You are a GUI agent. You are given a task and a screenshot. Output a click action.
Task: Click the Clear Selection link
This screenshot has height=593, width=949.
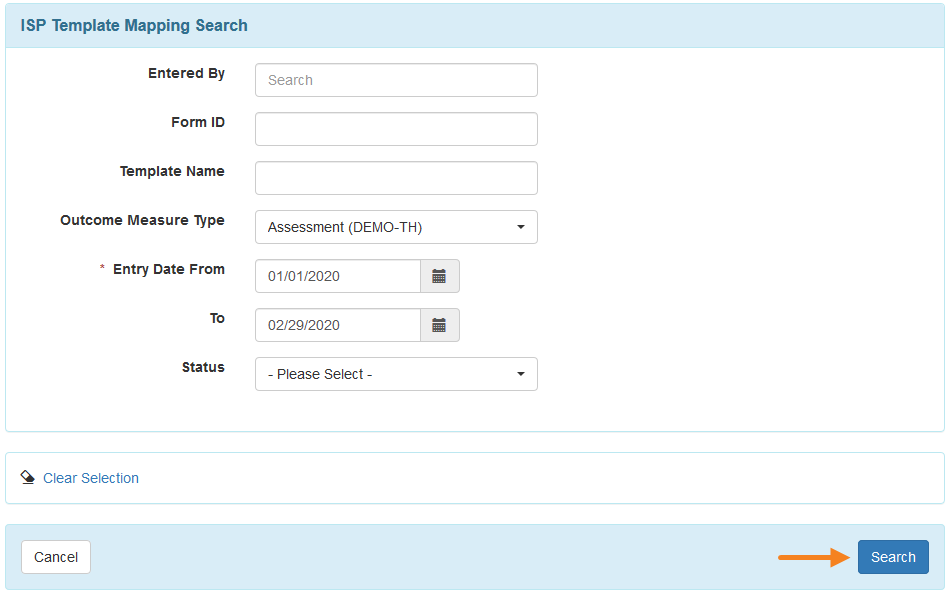coord(90,478)
